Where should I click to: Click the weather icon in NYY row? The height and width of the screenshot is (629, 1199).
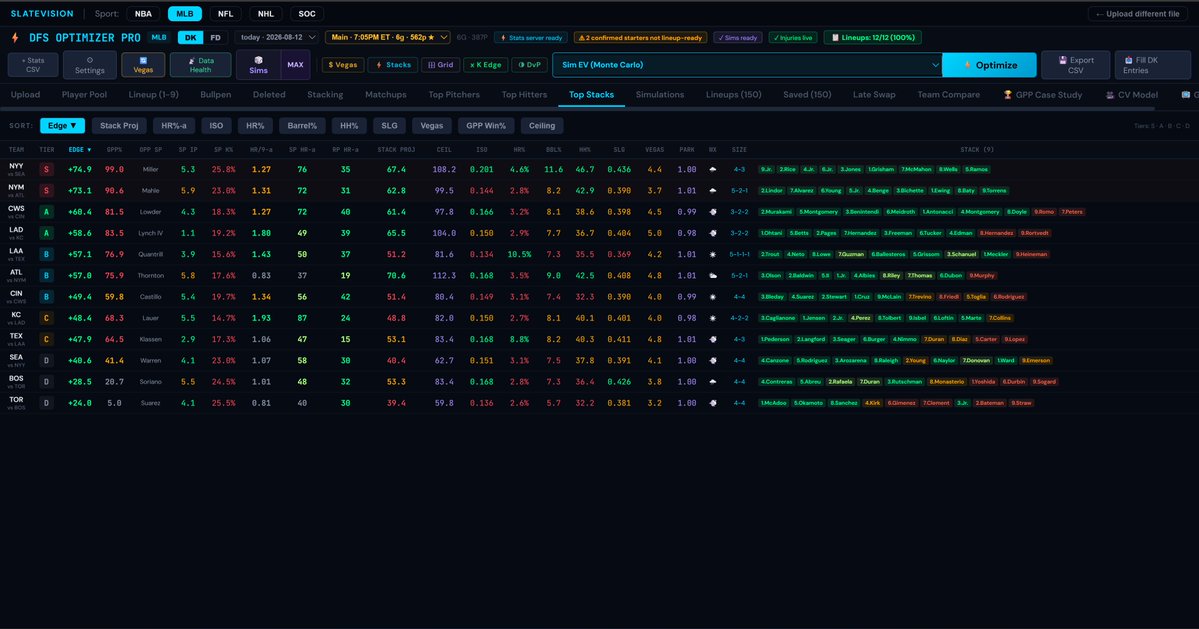tap(713, 170)
